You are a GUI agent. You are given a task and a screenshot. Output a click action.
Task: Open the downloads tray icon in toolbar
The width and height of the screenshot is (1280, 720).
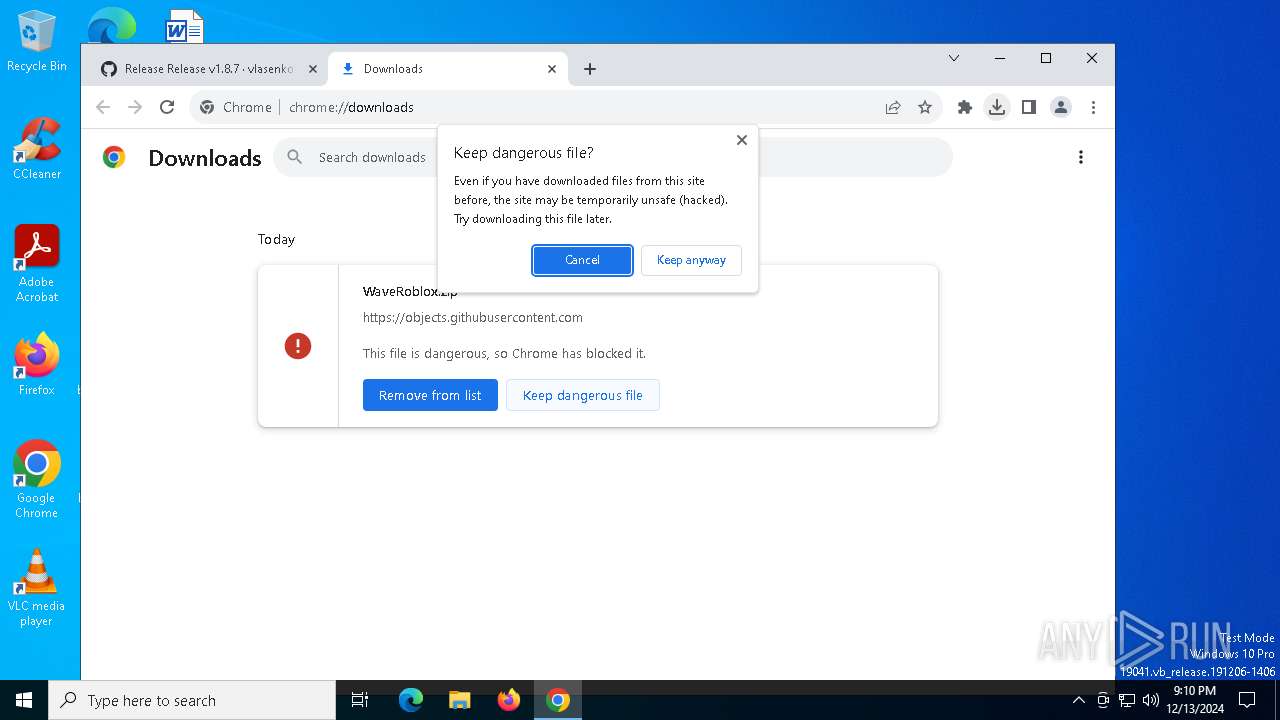997,107
